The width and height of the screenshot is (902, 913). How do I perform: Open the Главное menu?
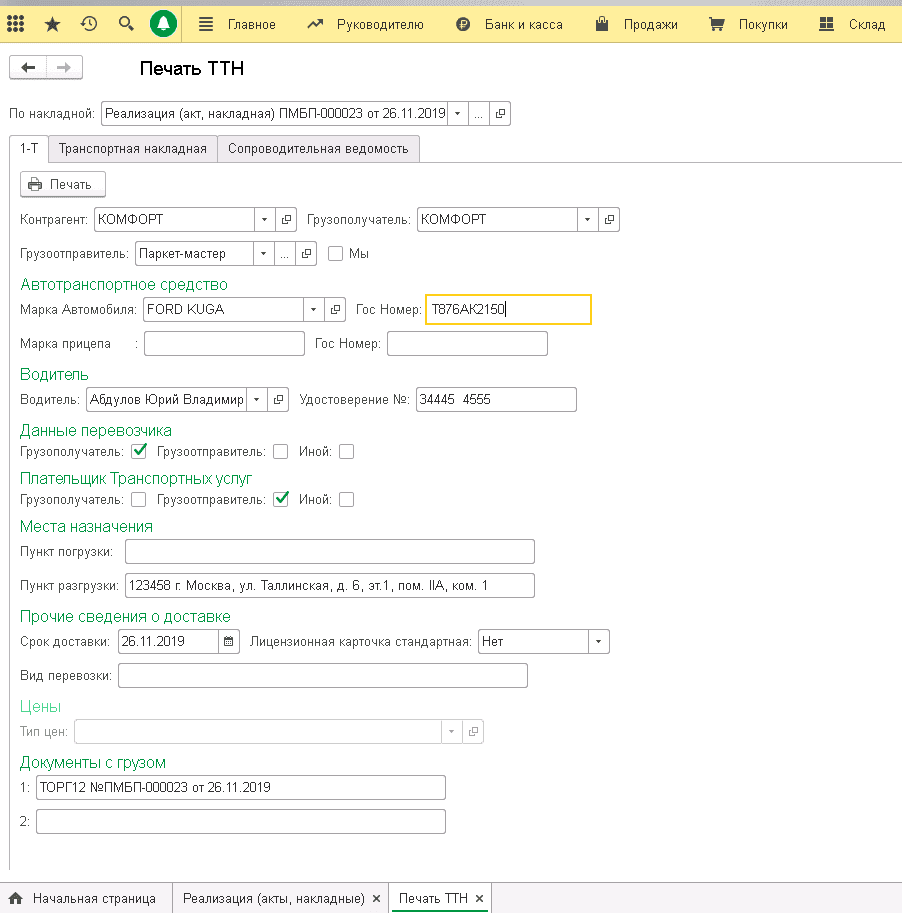[x=237, y=24]
